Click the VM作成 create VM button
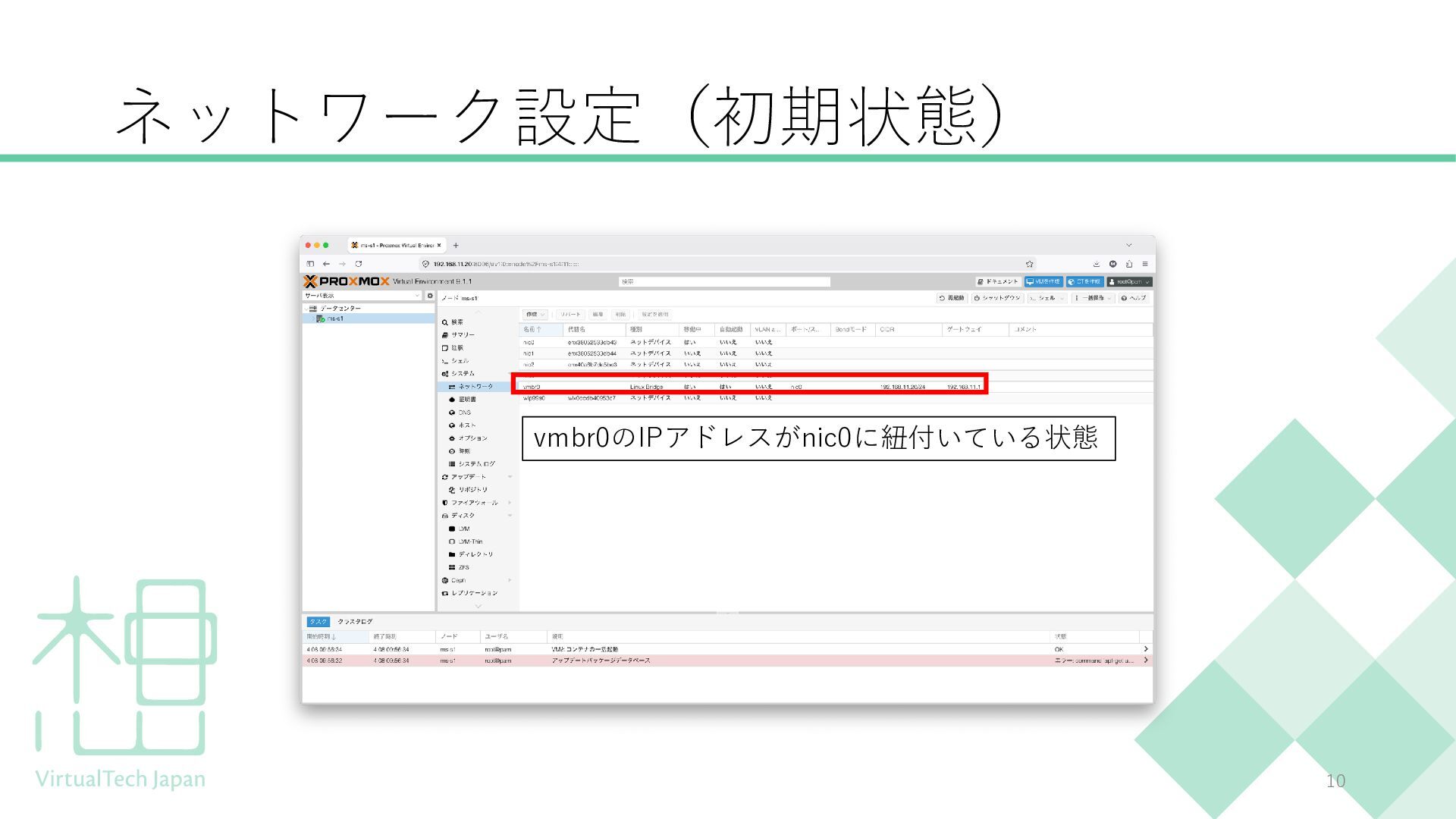 pyautogui.click(x=1043, y=281)
